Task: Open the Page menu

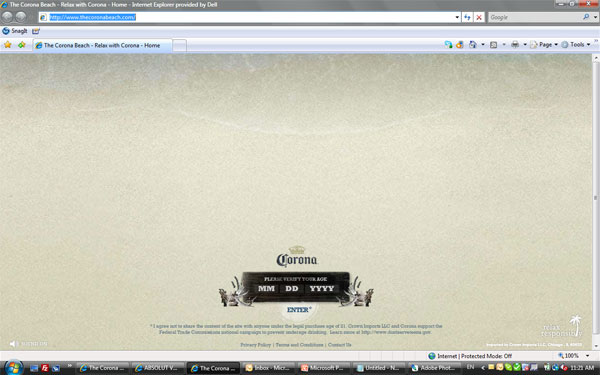Action: click(x=544, y=45)
